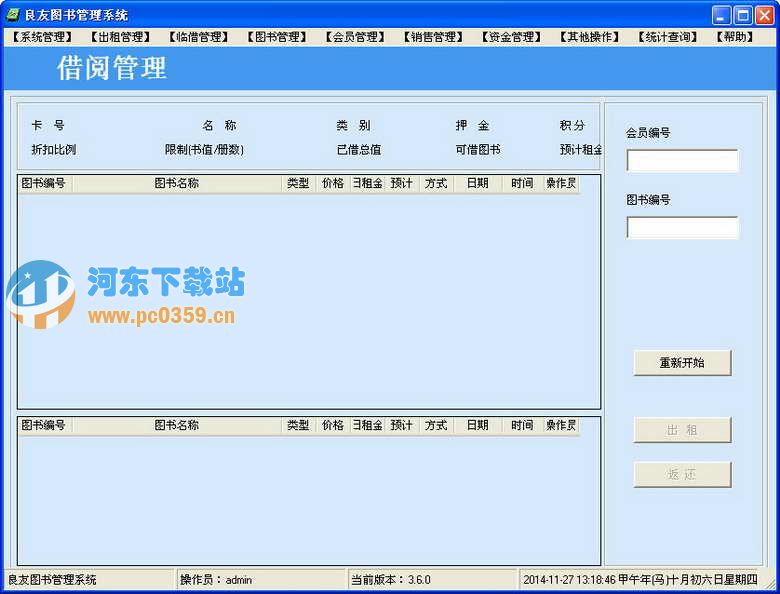
Task: Click the 返还 button
Action: (x=682, y=475)
